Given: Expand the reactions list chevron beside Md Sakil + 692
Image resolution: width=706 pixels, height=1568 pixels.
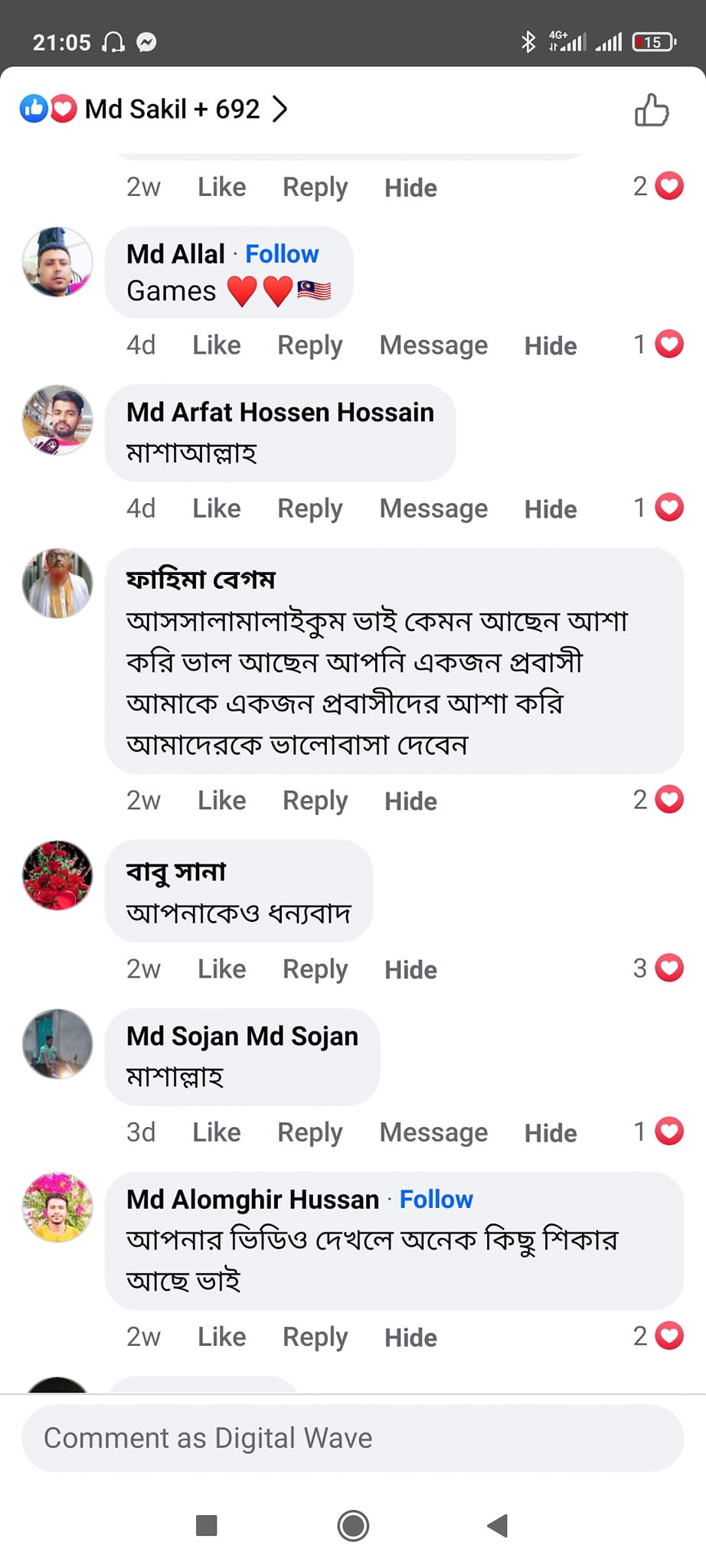Looking at the screenshot, I should (280, 109).
